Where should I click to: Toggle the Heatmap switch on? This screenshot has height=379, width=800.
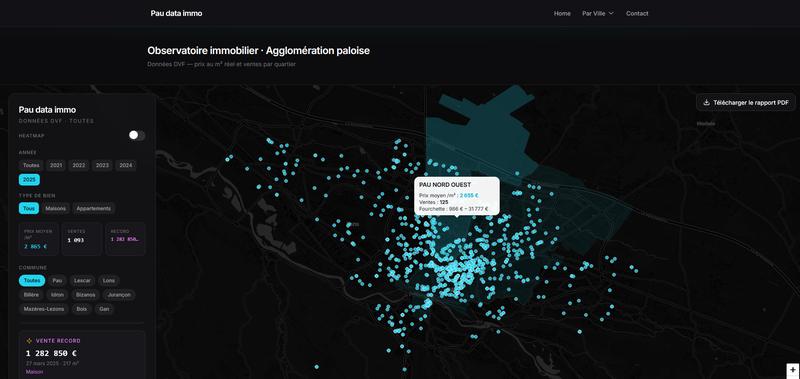[x=137, y=135]
